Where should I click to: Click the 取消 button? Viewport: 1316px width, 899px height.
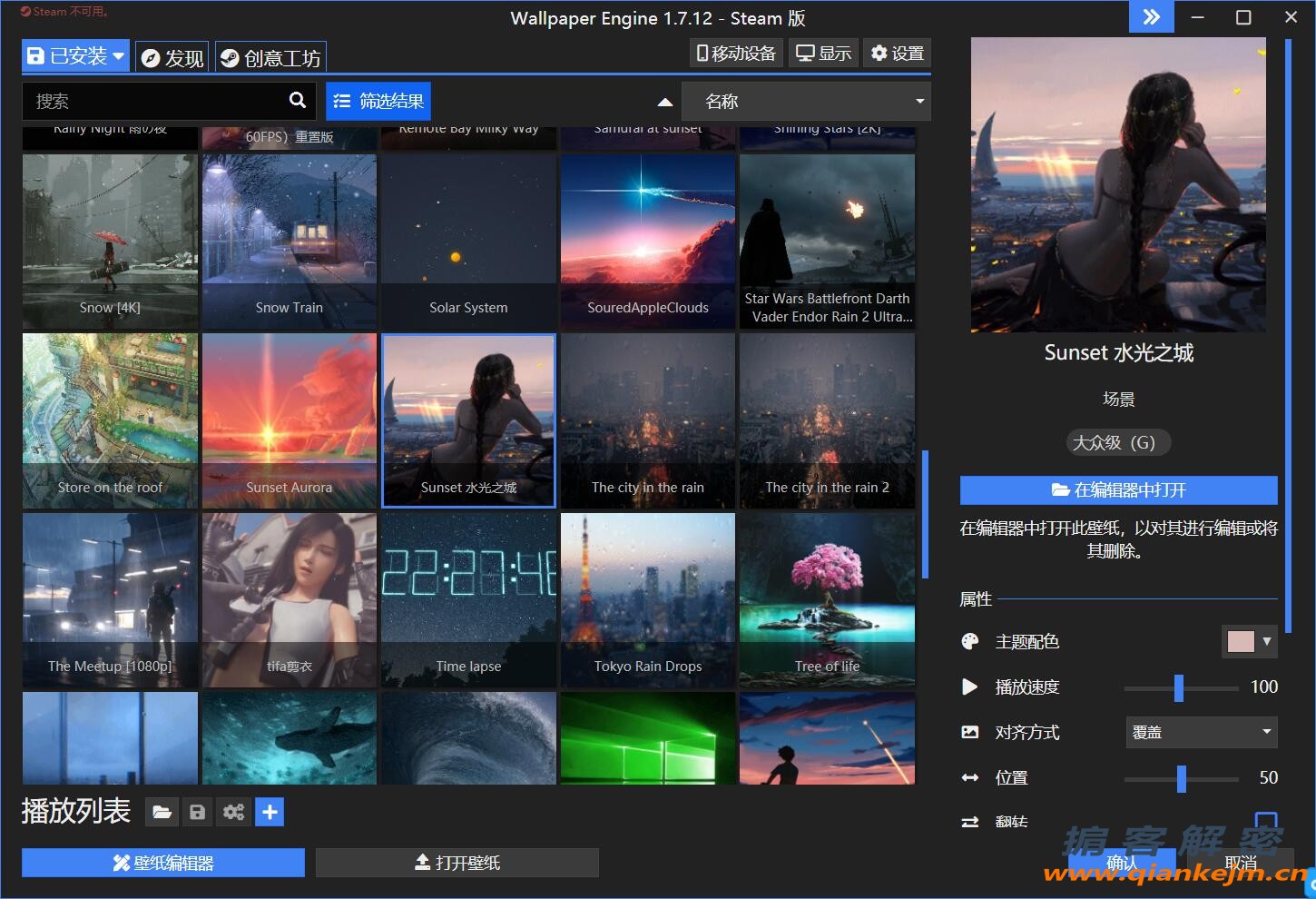1240,863
